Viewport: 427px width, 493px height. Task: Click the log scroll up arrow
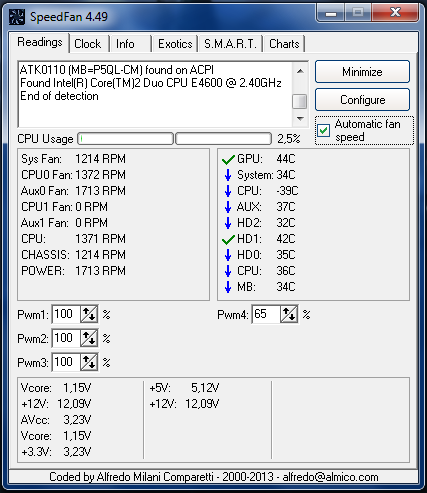pyautogui.click(x=300, y=71)
